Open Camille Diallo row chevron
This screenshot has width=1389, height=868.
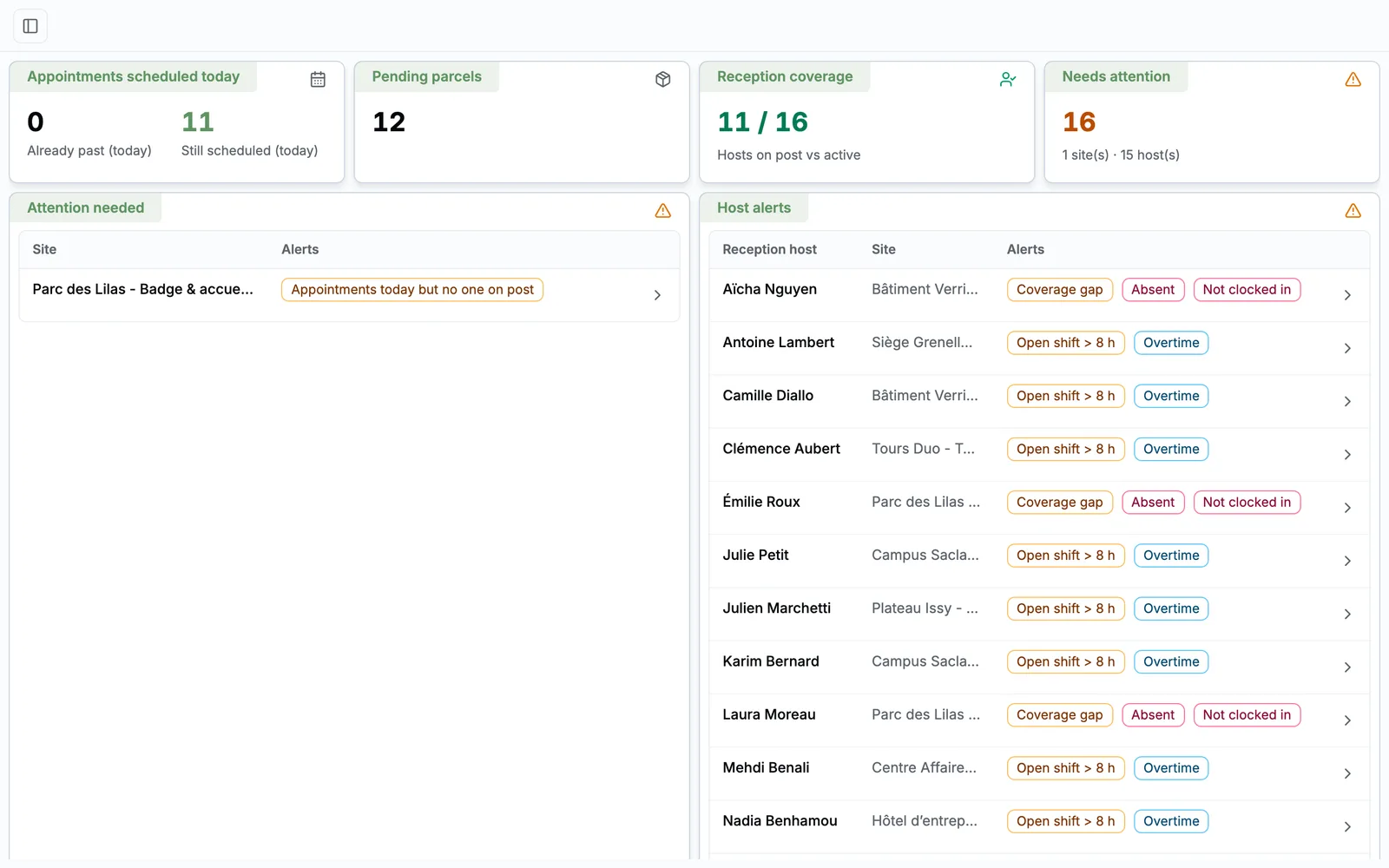pyautogui.click(x=1347, y=401)
